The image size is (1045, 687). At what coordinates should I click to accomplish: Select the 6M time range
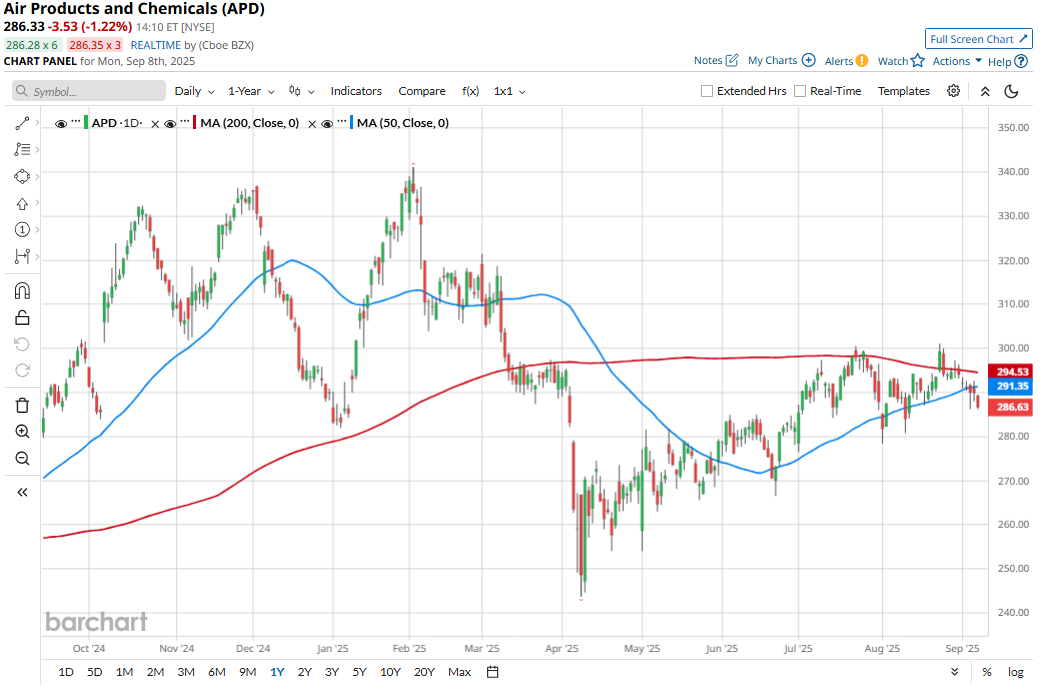tap(217, 672)
